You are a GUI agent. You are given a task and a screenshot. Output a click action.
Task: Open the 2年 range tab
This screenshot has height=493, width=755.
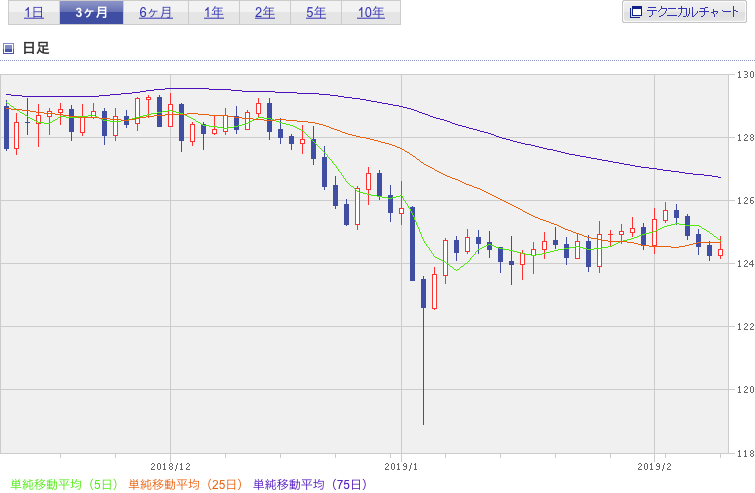(x=265, y=13)
